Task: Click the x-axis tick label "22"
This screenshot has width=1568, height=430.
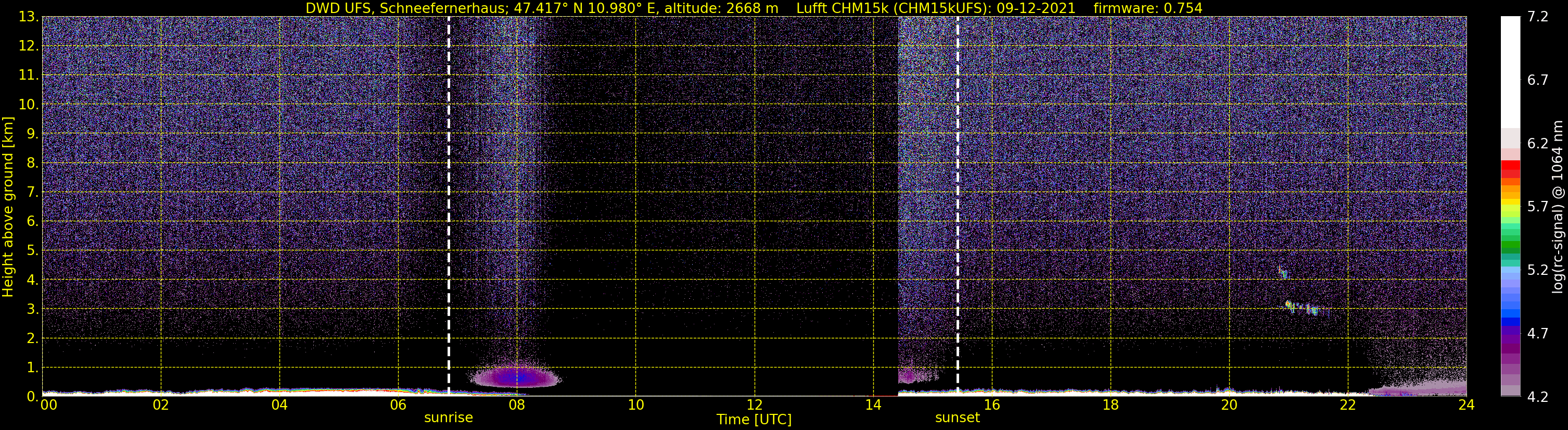Action: click(x=1348, y=405)
